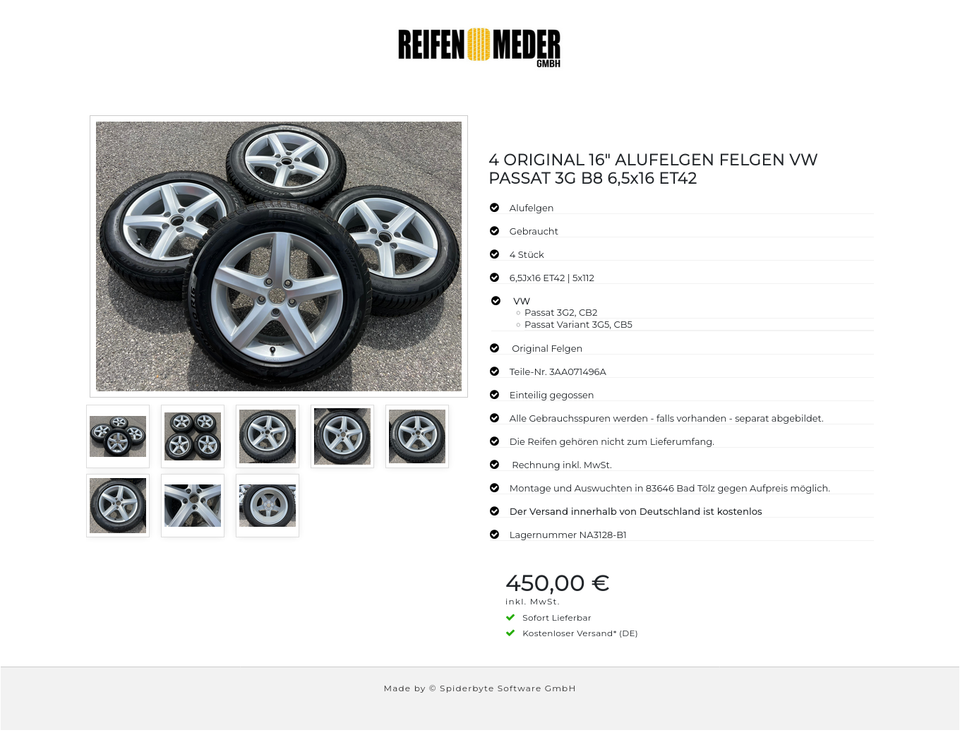Screen dimensions: 960x731
Task: Click the check icon beside 4 Stück
Action: [x=495, y=254]
